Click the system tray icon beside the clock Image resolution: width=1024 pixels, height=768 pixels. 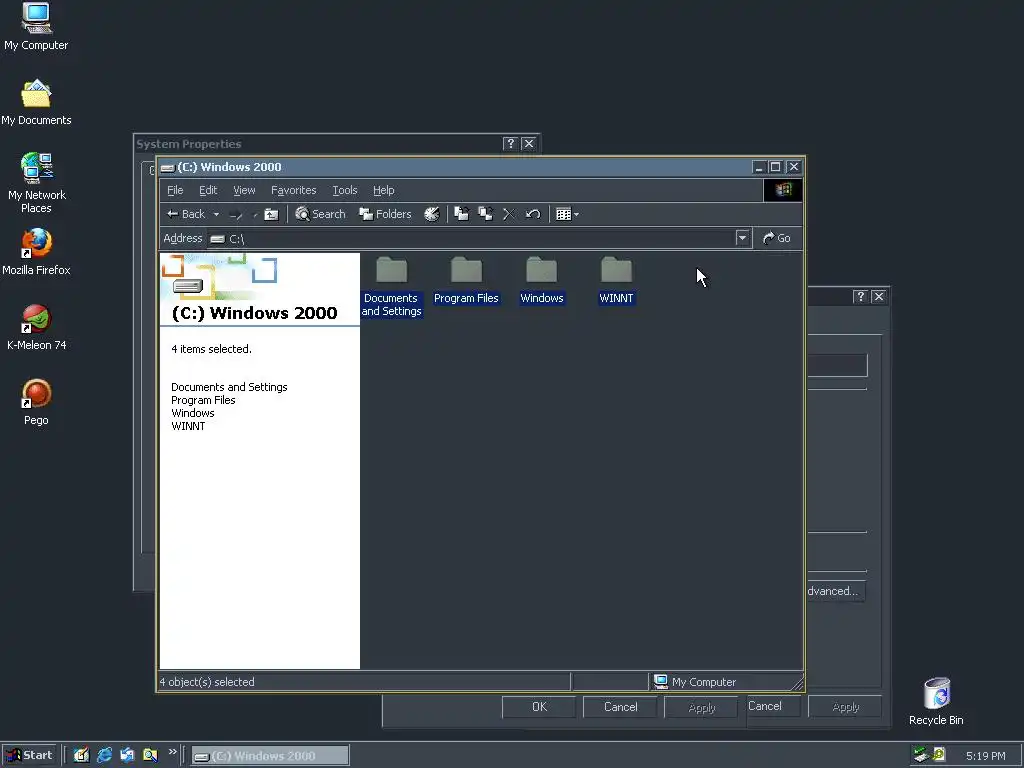coord(939,755)
